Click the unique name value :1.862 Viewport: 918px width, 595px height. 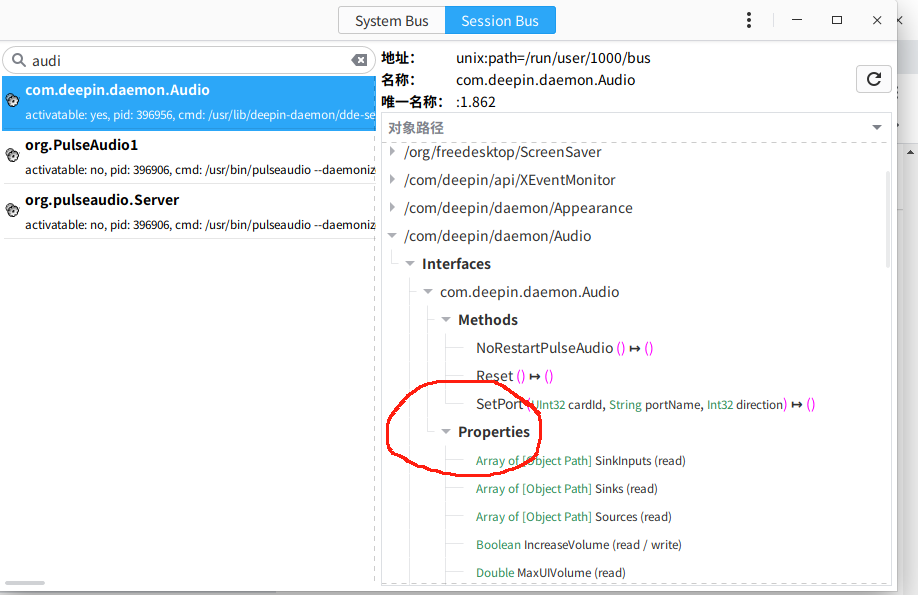(x=475, y=102)
